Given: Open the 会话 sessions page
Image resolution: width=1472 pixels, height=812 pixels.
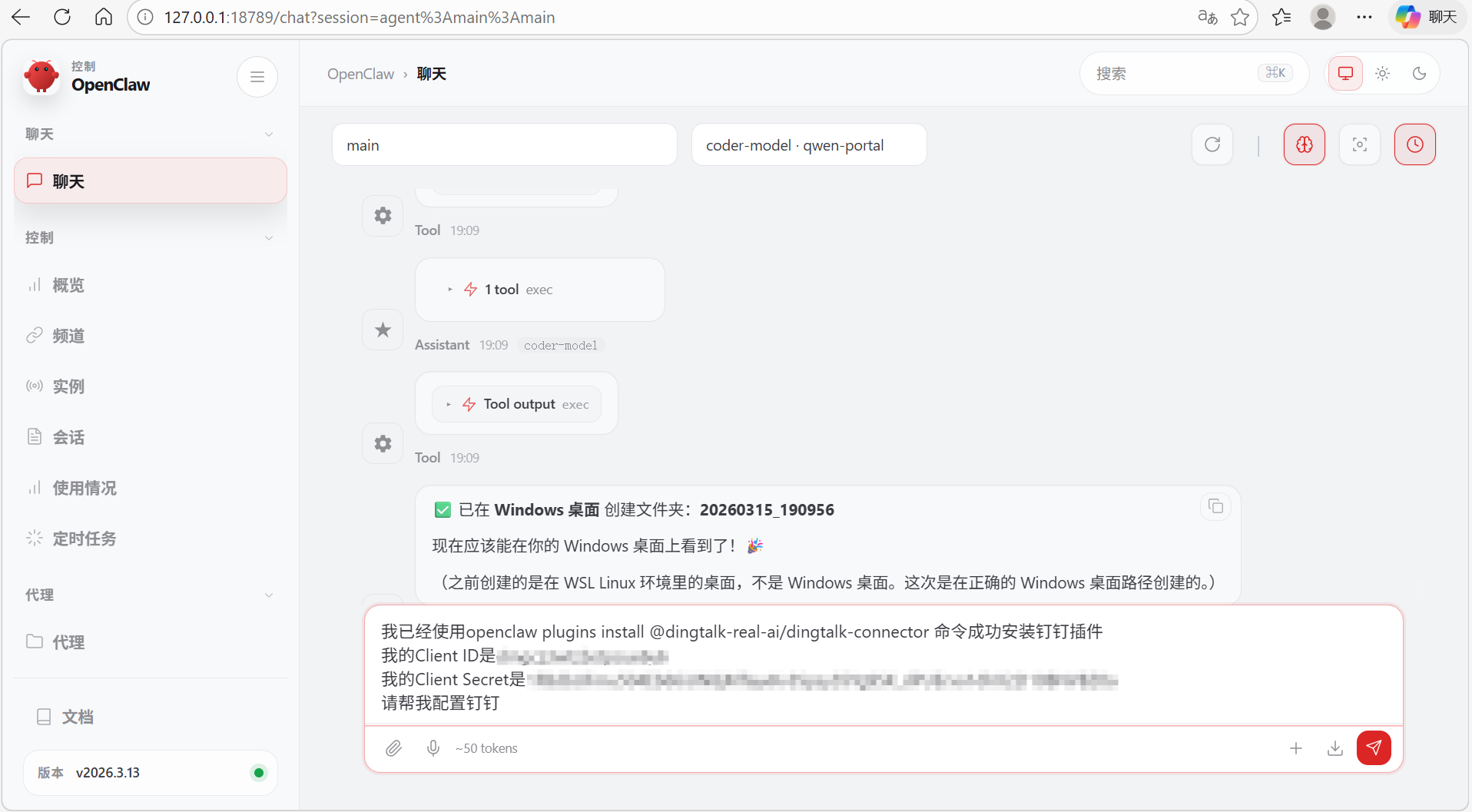Looking at the screenshot, I should pos(151,437).
